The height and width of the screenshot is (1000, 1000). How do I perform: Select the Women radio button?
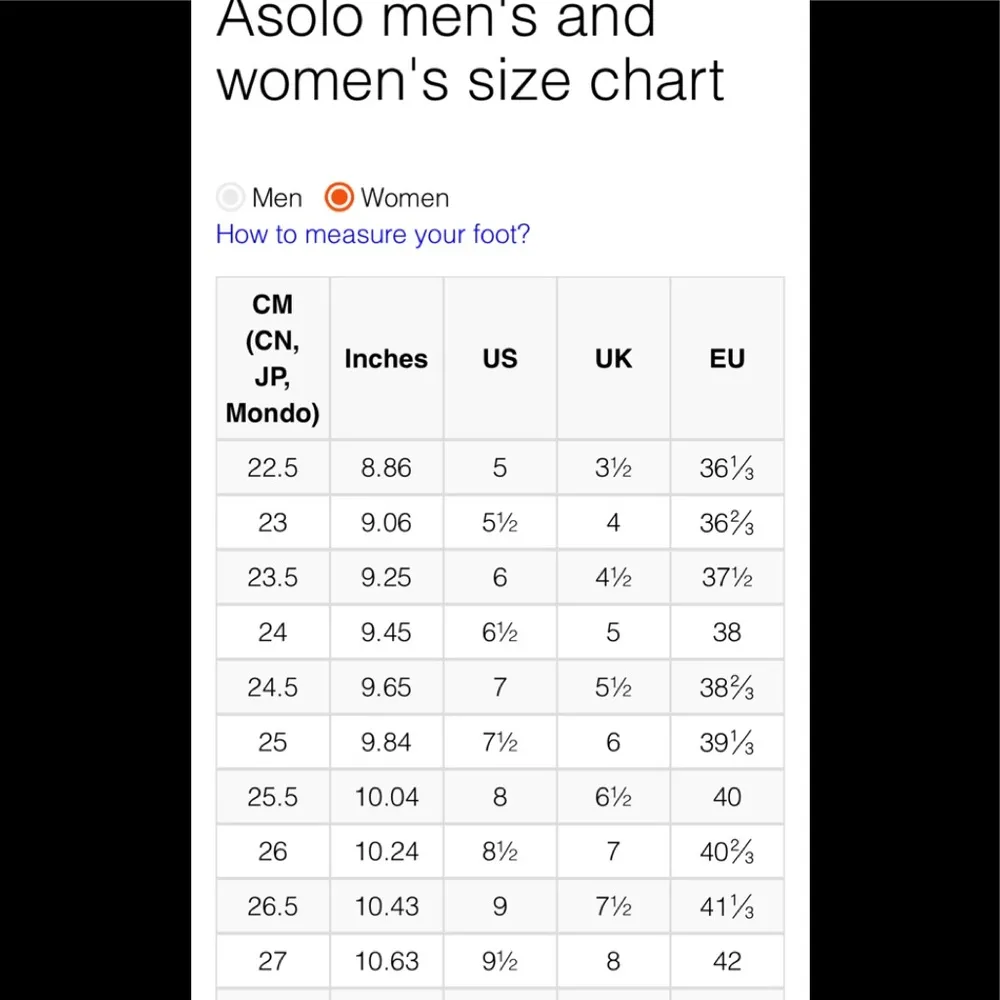[x=340, y=198]
